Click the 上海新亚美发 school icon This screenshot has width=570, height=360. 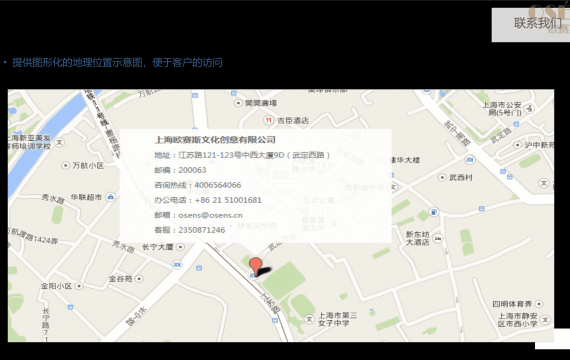click(x=59, y=142)
